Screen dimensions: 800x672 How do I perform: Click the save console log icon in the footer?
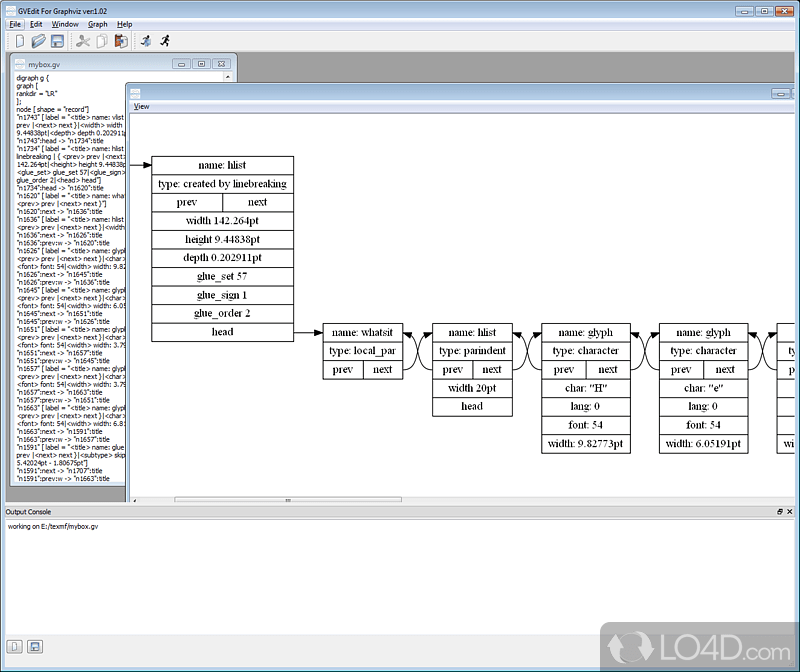35,647
